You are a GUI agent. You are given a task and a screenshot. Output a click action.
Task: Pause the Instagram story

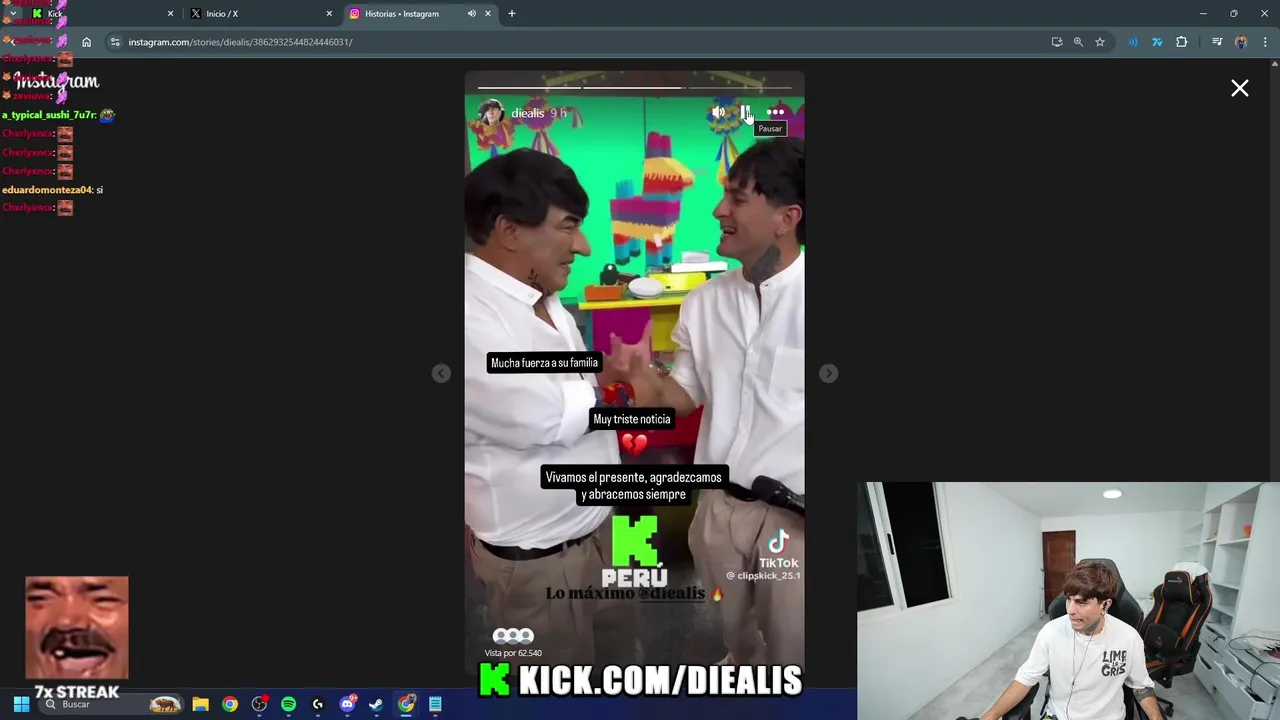[745, 112]
